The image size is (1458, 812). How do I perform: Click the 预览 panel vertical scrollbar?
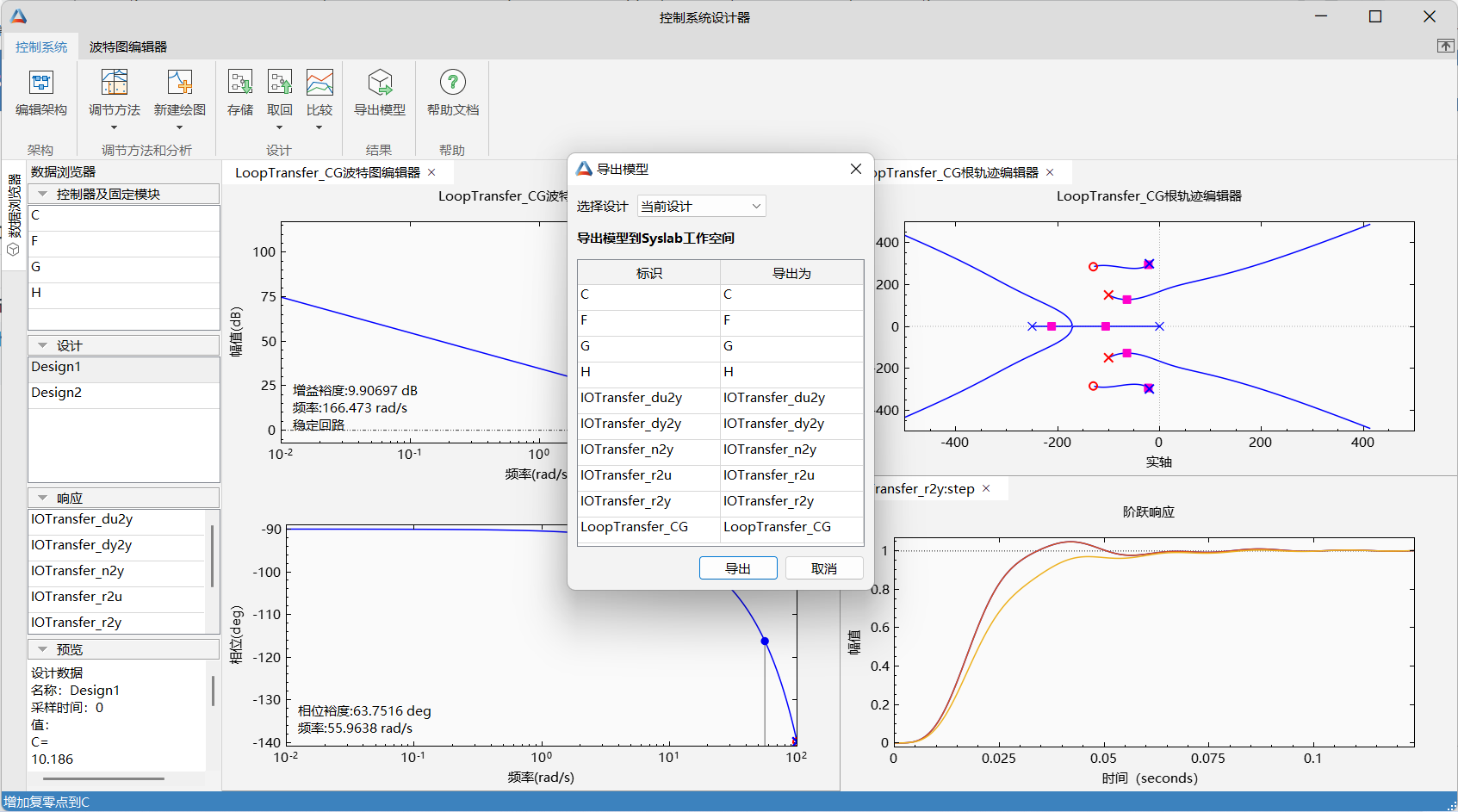pyautogui.click(x=212, y=691)
